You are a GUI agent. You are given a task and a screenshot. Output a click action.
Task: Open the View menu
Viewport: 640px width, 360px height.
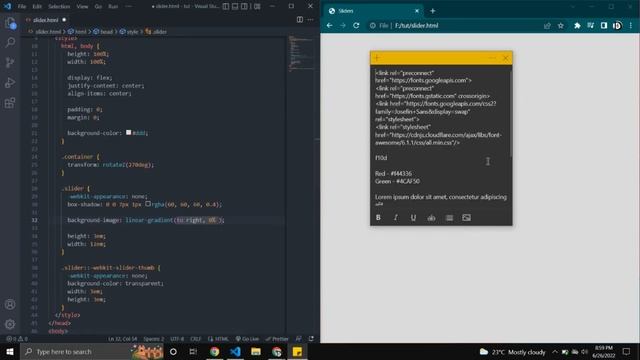tap(82, 7)
